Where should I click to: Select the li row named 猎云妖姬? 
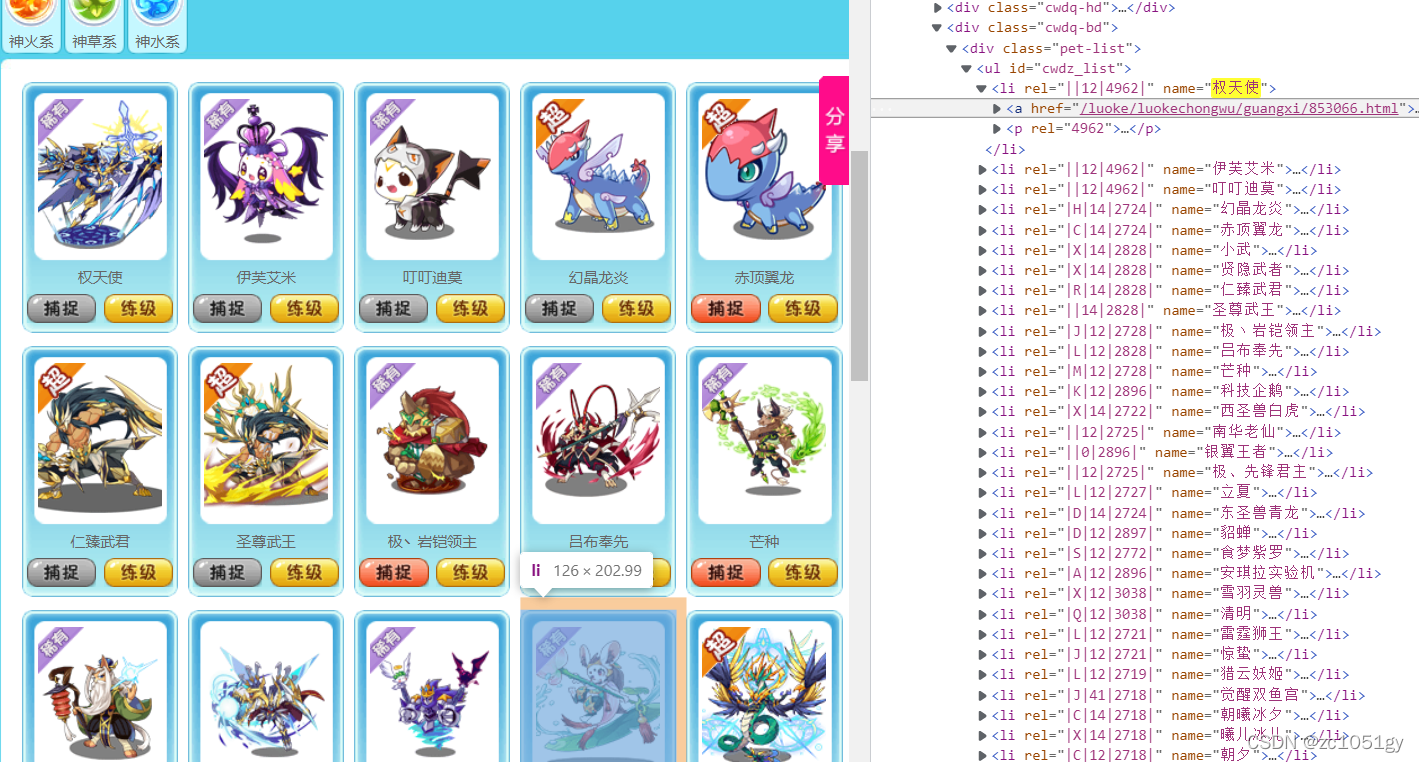(1144, 674)
